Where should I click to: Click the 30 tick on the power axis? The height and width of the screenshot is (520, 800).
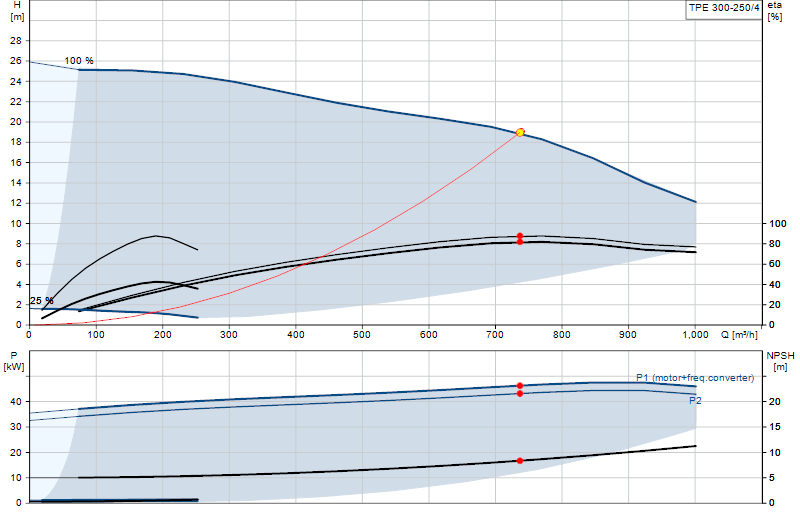(x=16, y=427)
